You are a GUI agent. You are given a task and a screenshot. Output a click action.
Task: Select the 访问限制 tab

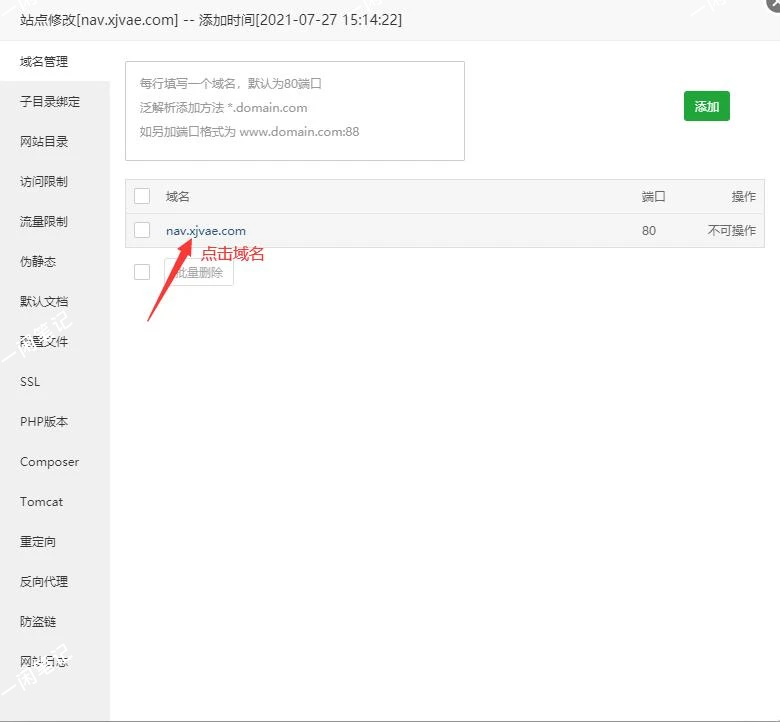click(44, 182)
